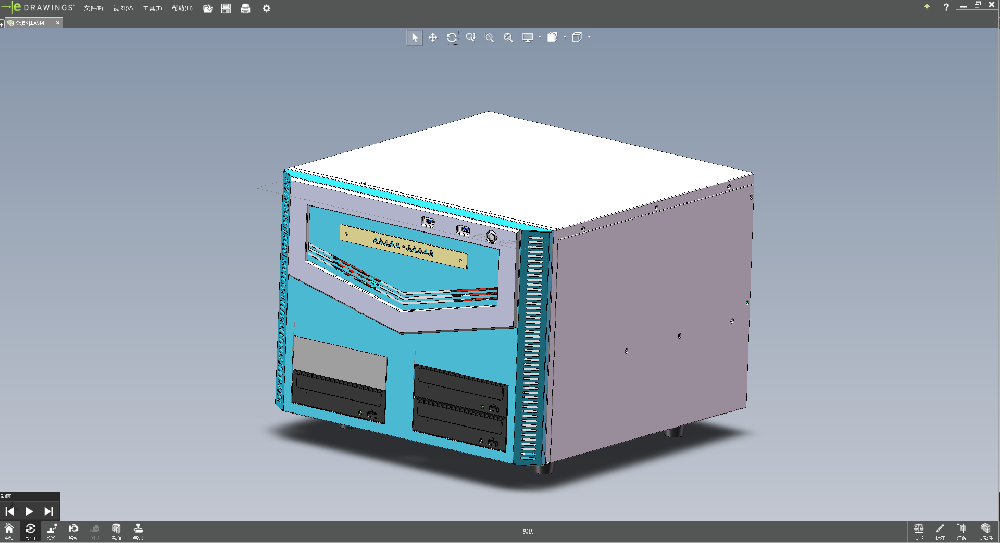Image resolution: width=1000 pixels, height=543 pixels.
Task: Print the model using the printer icon
Action: point(246,8)
